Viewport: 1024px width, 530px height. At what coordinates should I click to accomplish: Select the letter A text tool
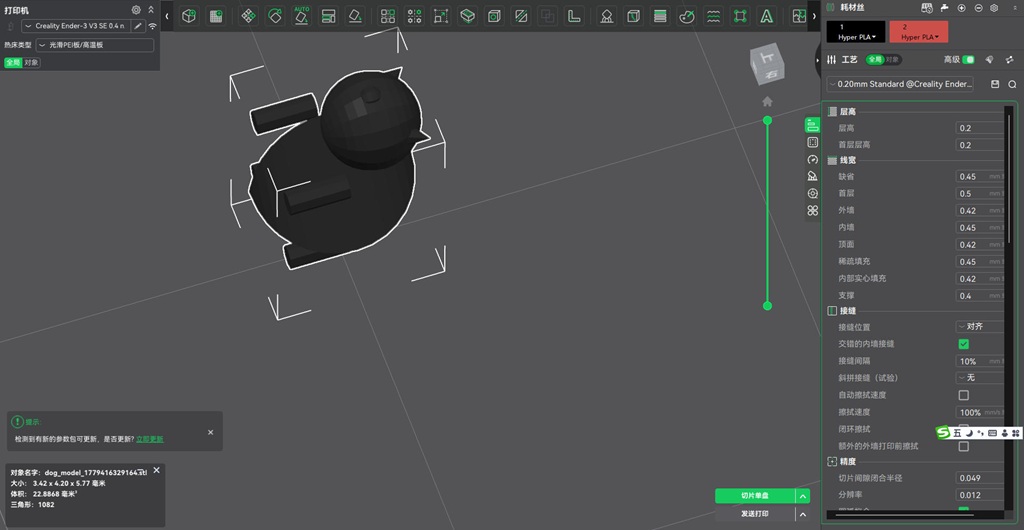coord(768,16)
